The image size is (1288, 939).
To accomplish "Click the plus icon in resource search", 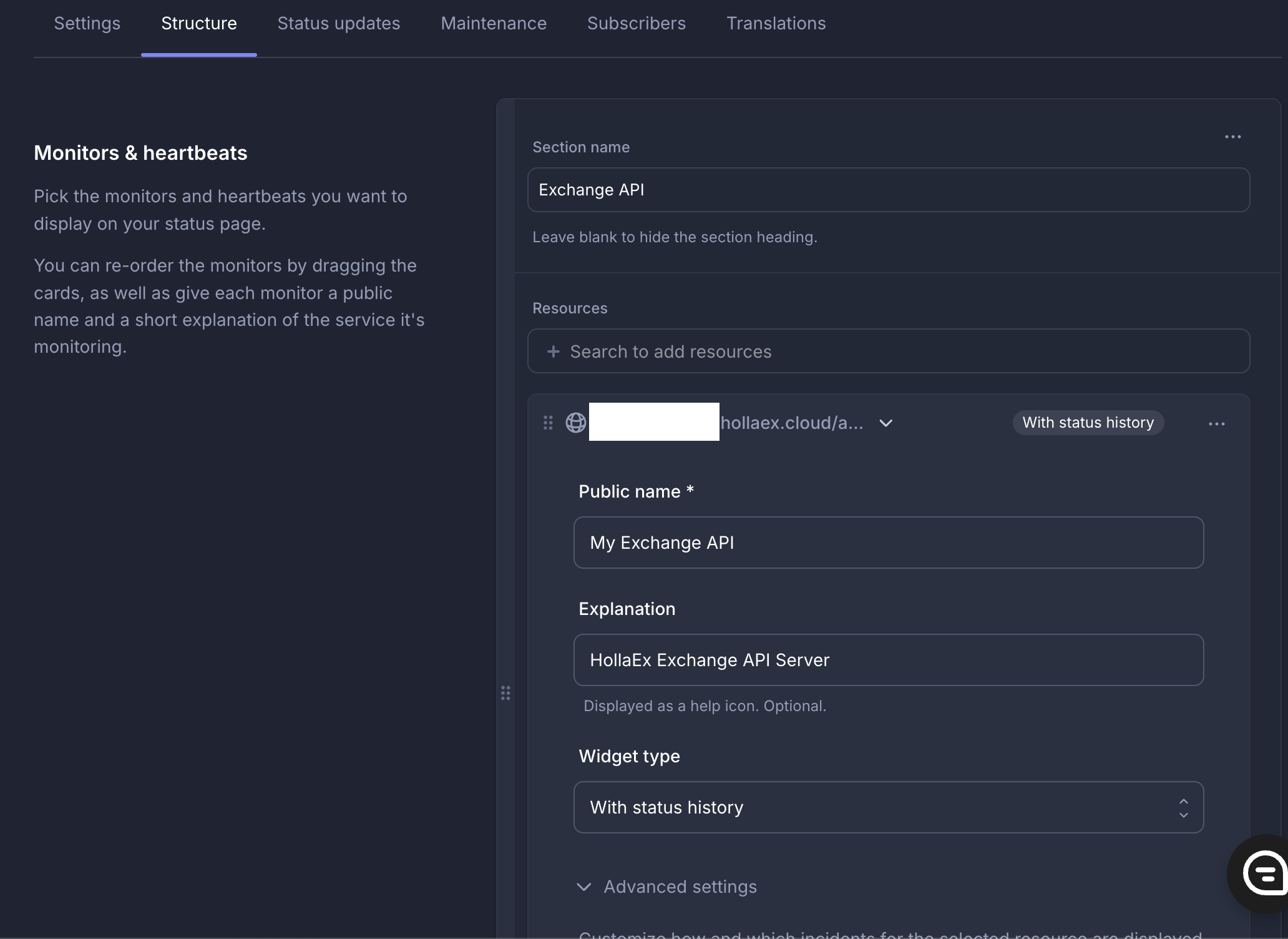I will point(553,352).
